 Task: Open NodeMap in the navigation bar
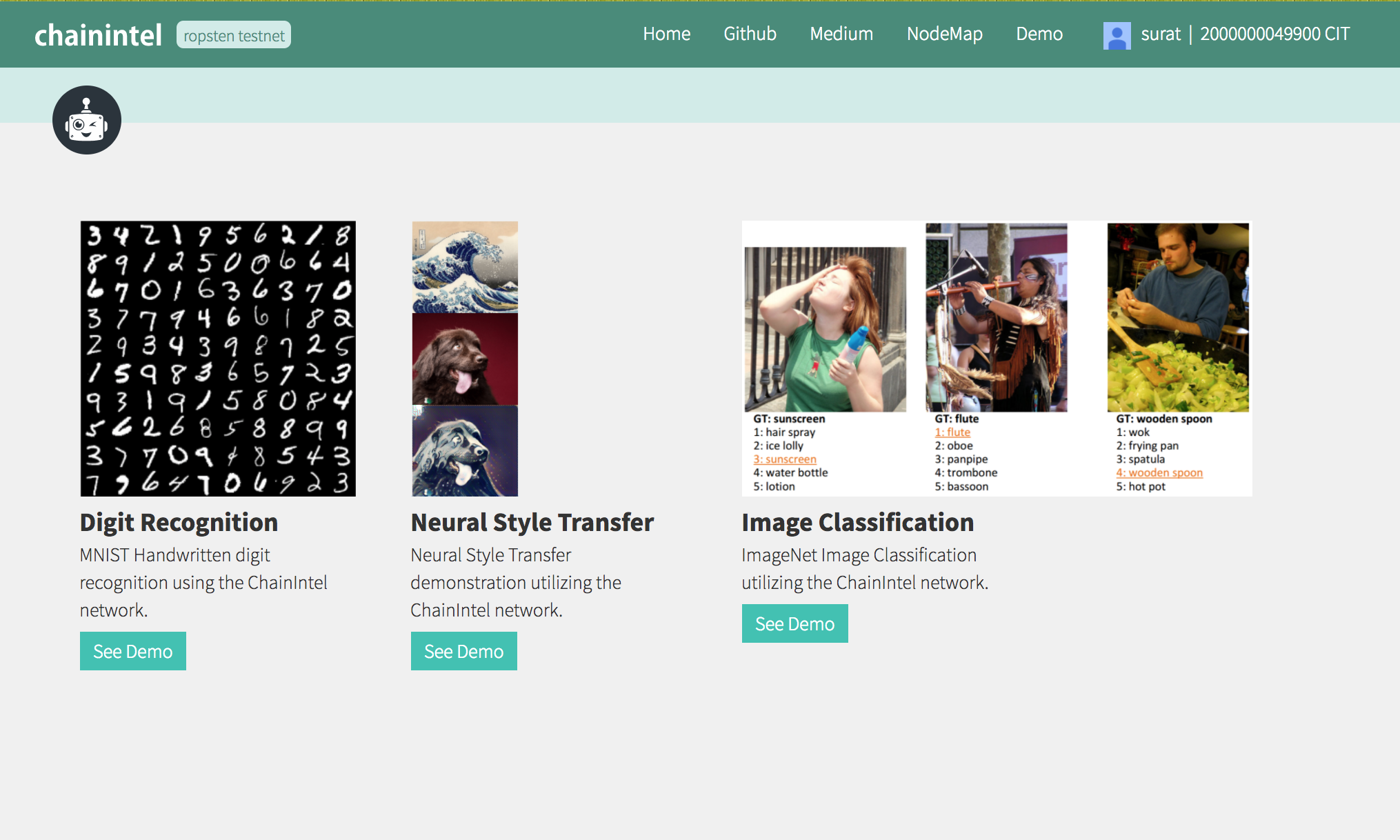pos(944,34)
